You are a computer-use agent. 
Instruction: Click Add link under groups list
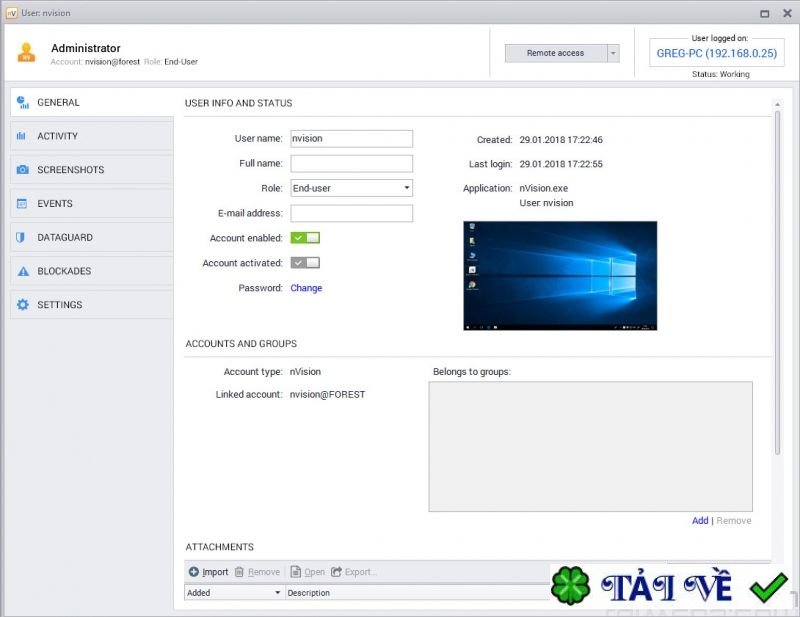(x=700, y=521)
